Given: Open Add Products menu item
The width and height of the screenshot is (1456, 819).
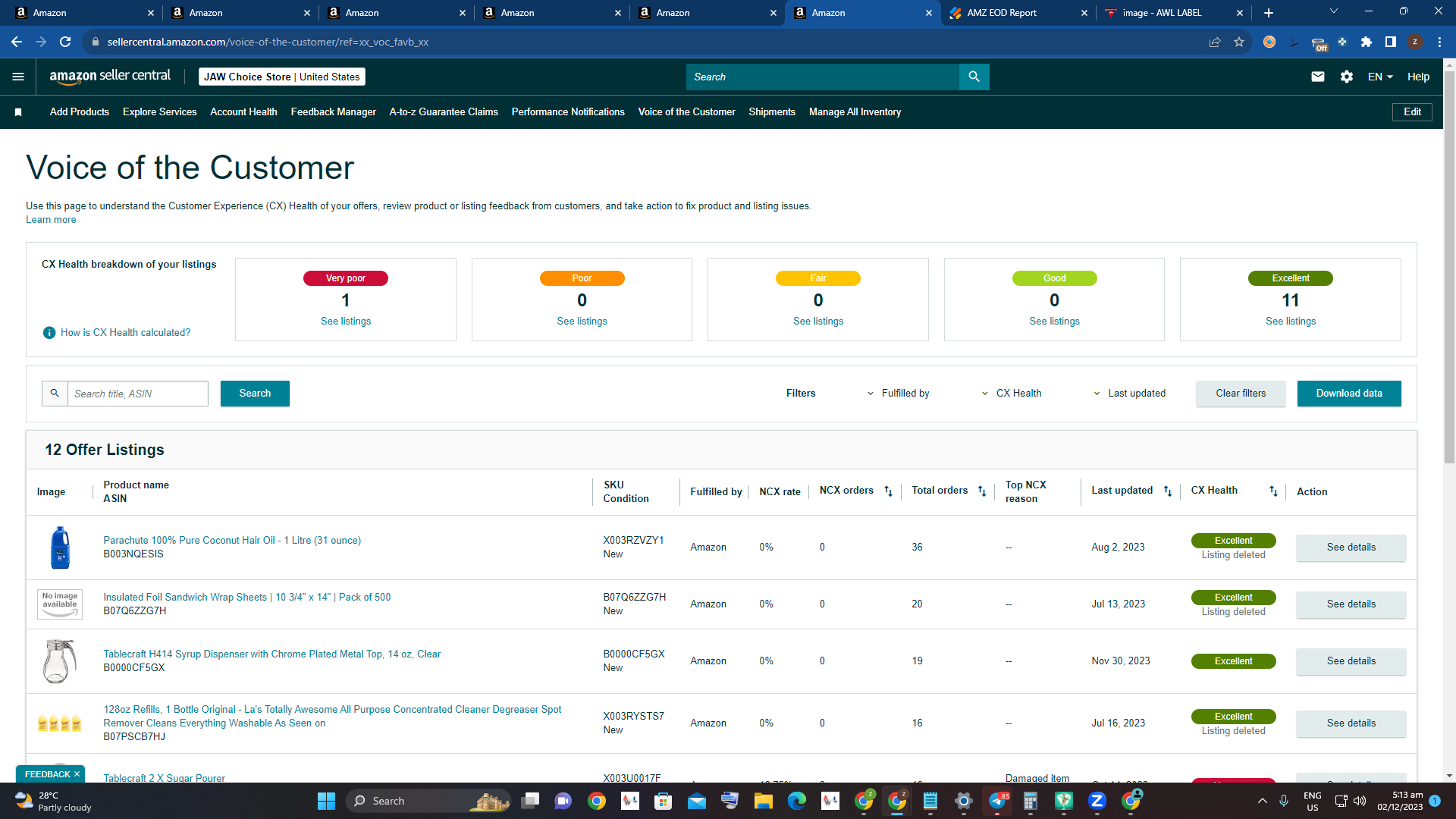Looking at the screenshot, I should point(80,112).
